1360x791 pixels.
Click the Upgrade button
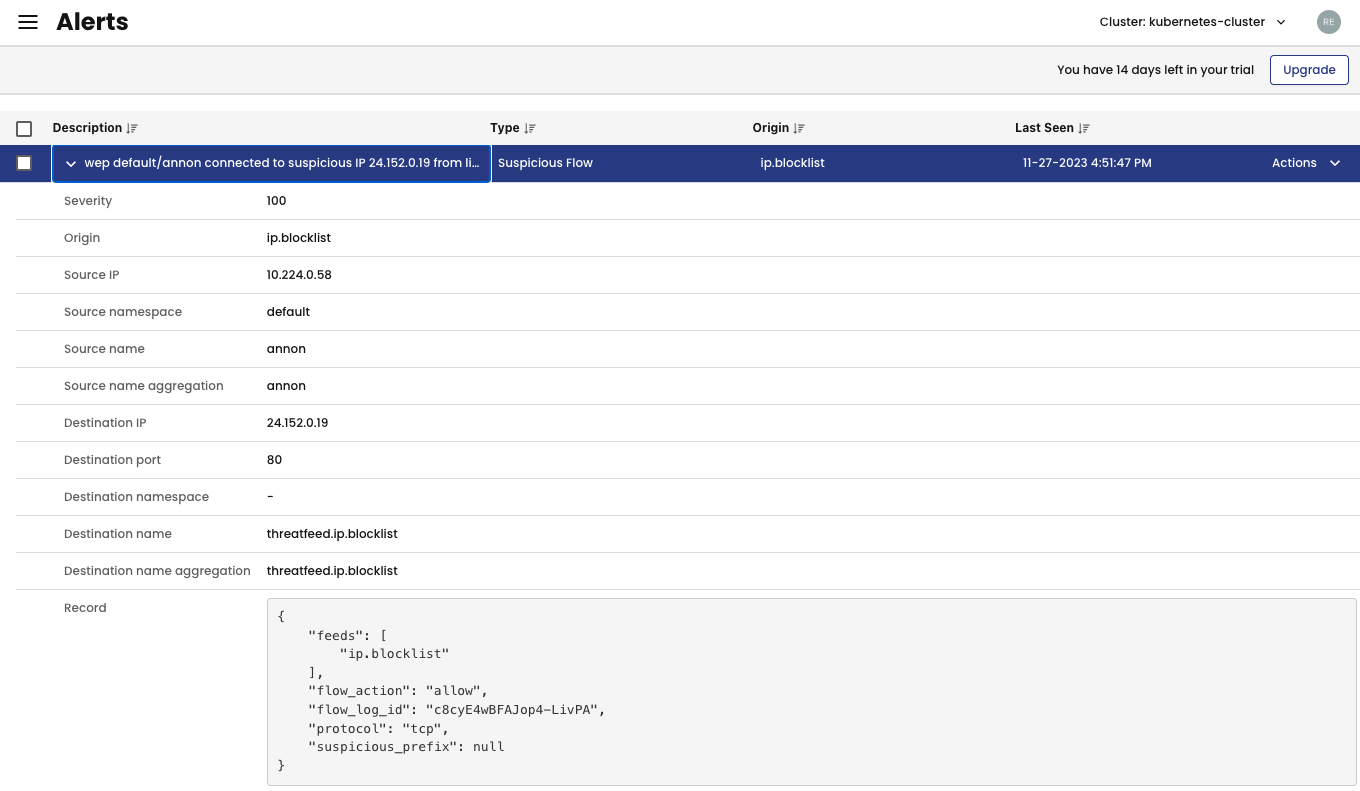click(x=1309, y=70)
